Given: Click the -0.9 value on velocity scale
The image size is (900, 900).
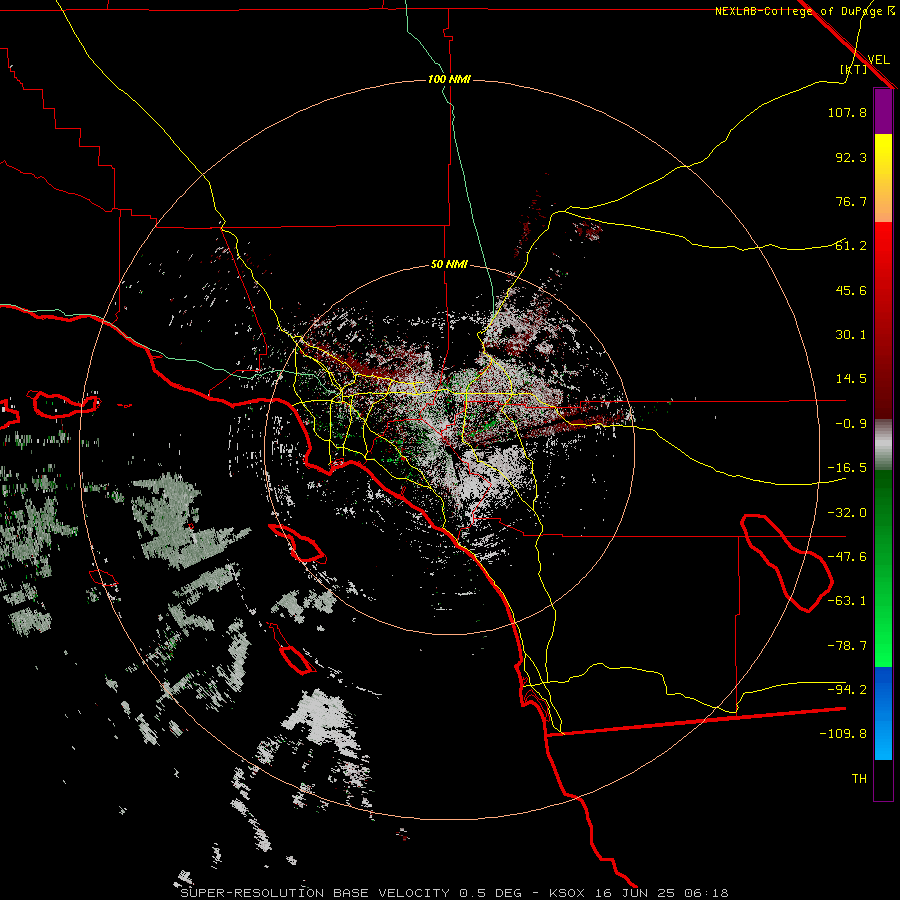Looking at the screenshot, I should tap(851, 424).
